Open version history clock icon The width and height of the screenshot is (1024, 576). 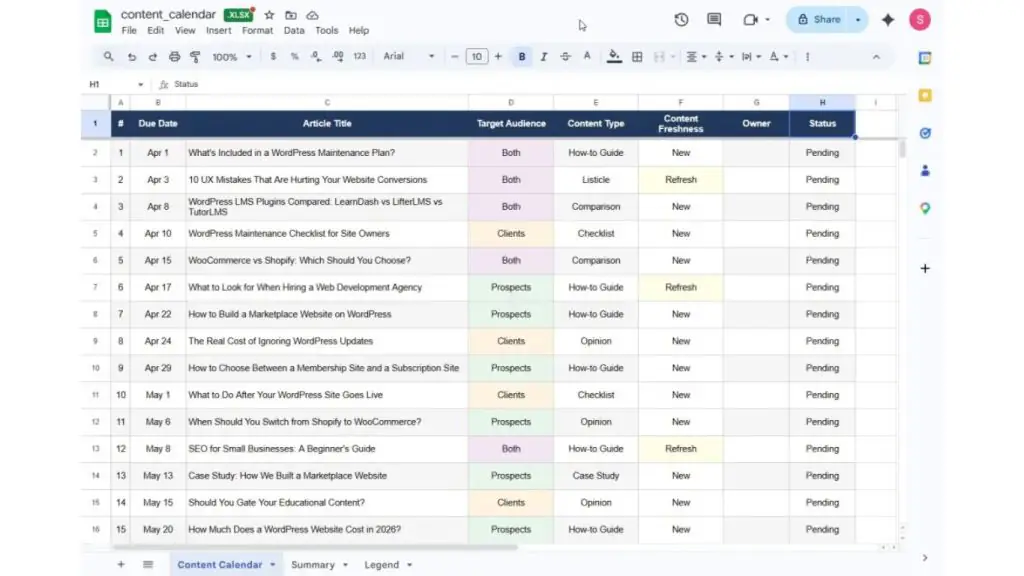point(681,20)
